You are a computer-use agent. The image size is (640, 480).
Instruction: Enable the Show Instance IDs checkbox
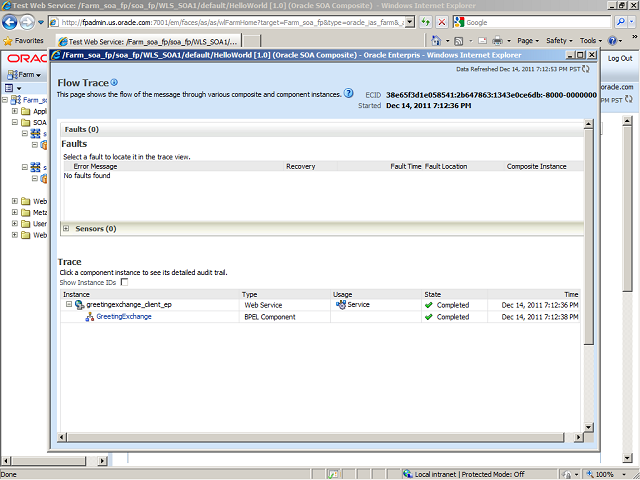click(124, 283)
